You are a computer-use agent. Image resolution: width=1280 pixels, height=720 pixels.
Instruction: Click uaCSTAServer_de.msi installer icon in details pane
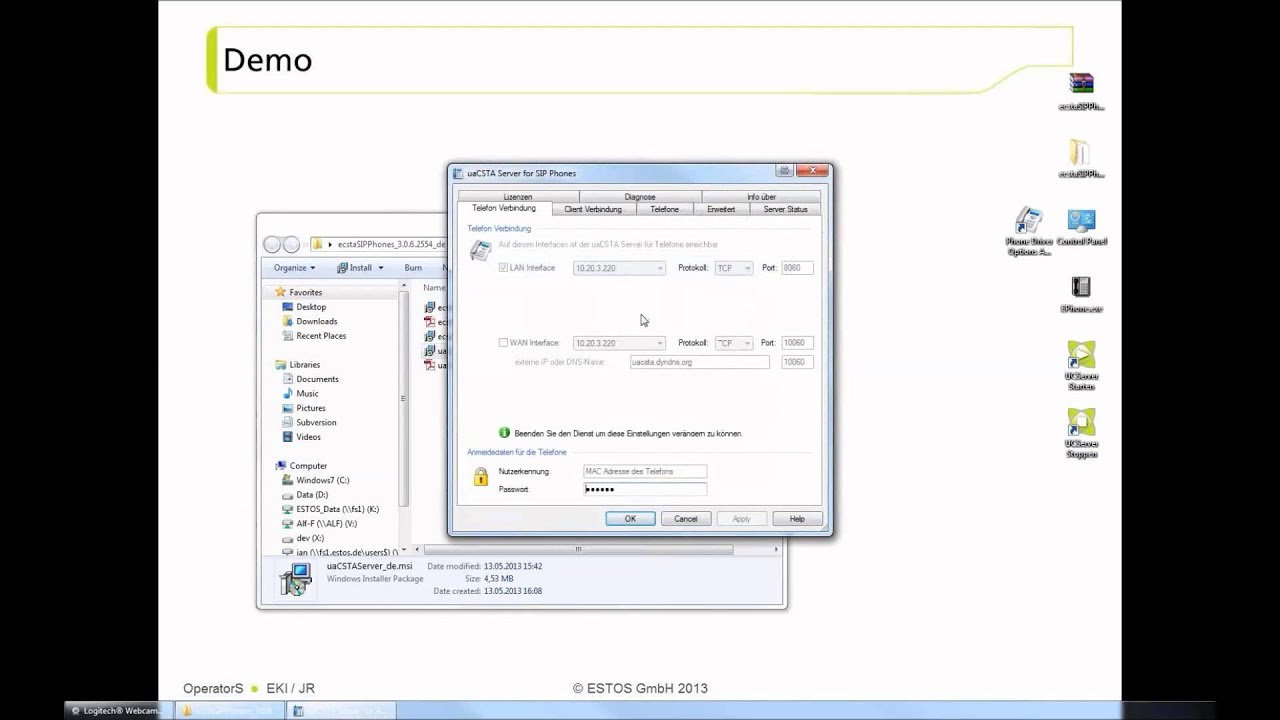[x=295, y=579]
